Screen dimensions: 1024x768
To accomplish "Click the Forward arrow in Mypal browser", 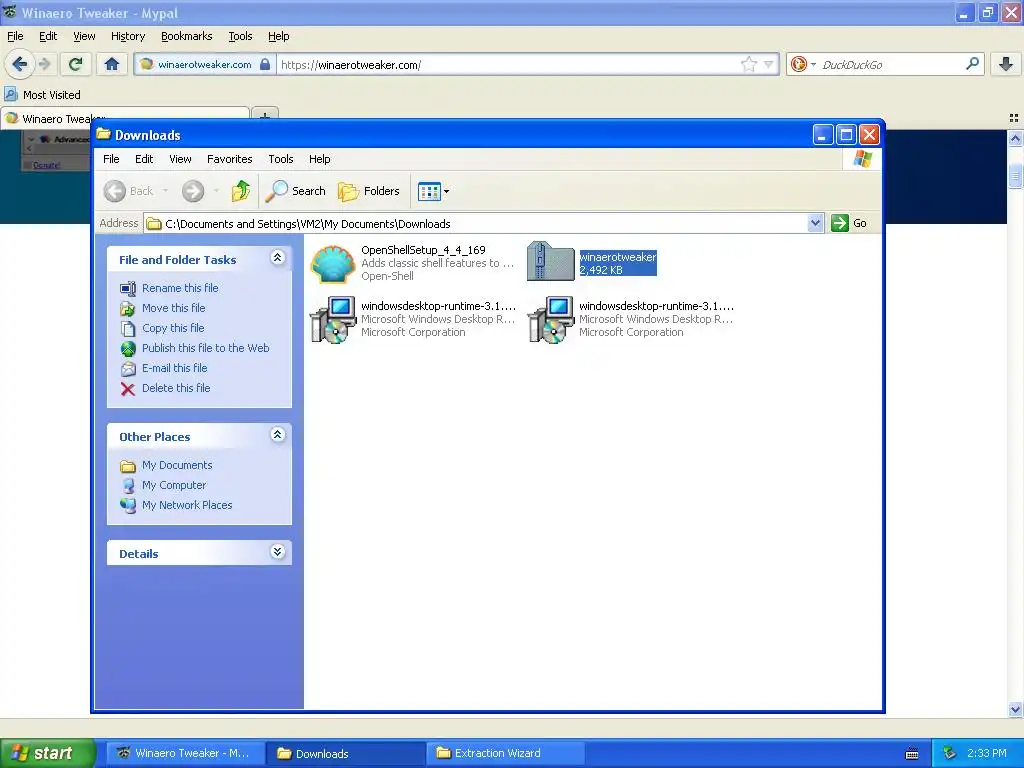I will point(44,64).
